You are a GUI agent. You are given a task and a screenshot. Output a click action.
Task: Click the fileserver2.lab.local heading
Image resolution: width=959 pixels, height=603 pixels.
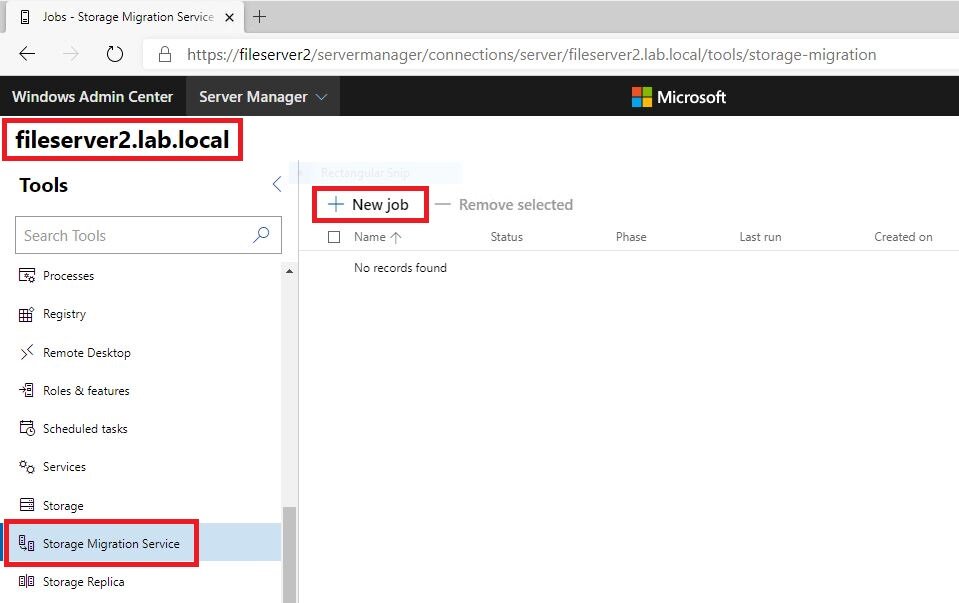(x=122, y=139)
